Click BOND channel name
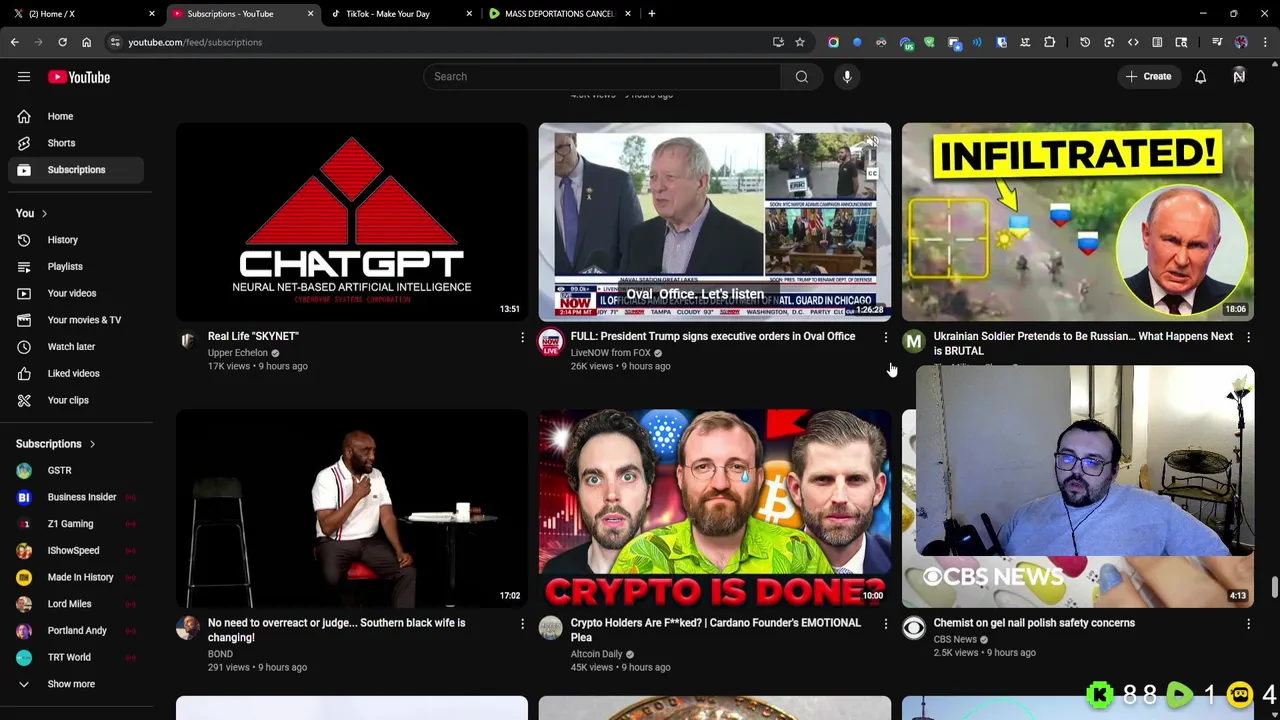 pos(220,654)
